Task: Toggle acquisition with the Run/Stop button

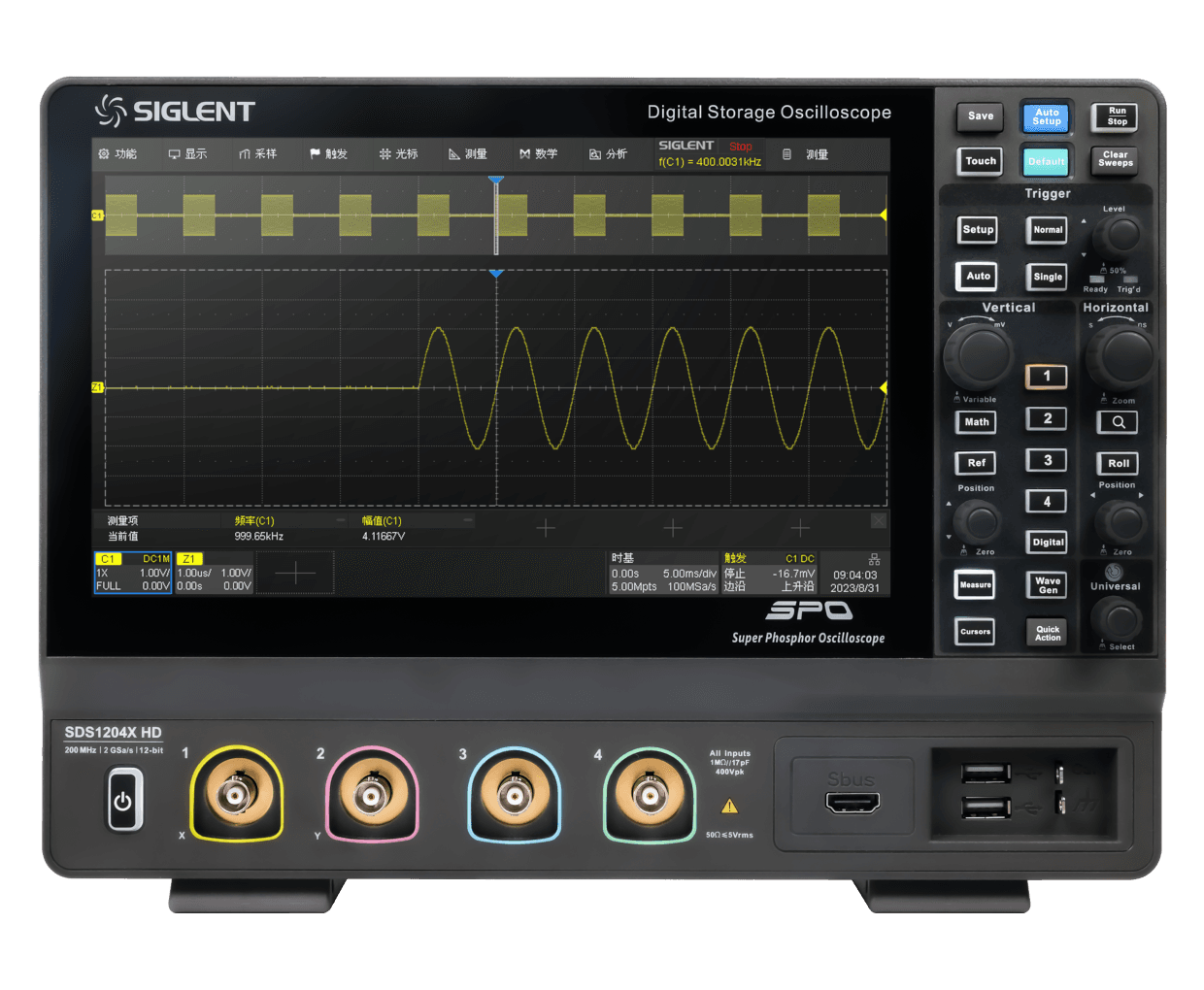Action: click(x=1114, y=116)
